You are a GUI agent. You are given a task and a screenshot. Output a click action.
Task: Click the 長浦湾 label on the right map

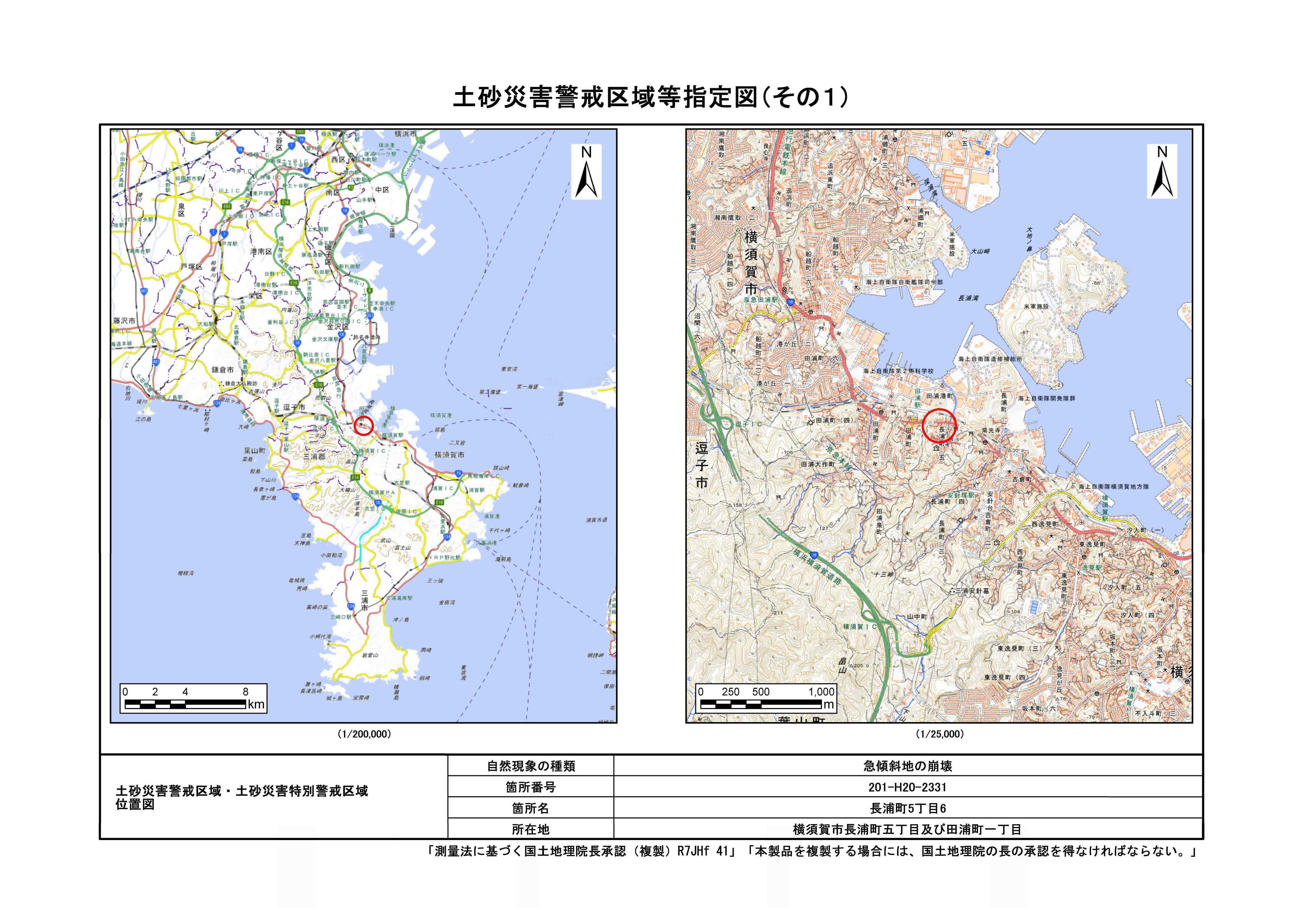click(968, 298)
